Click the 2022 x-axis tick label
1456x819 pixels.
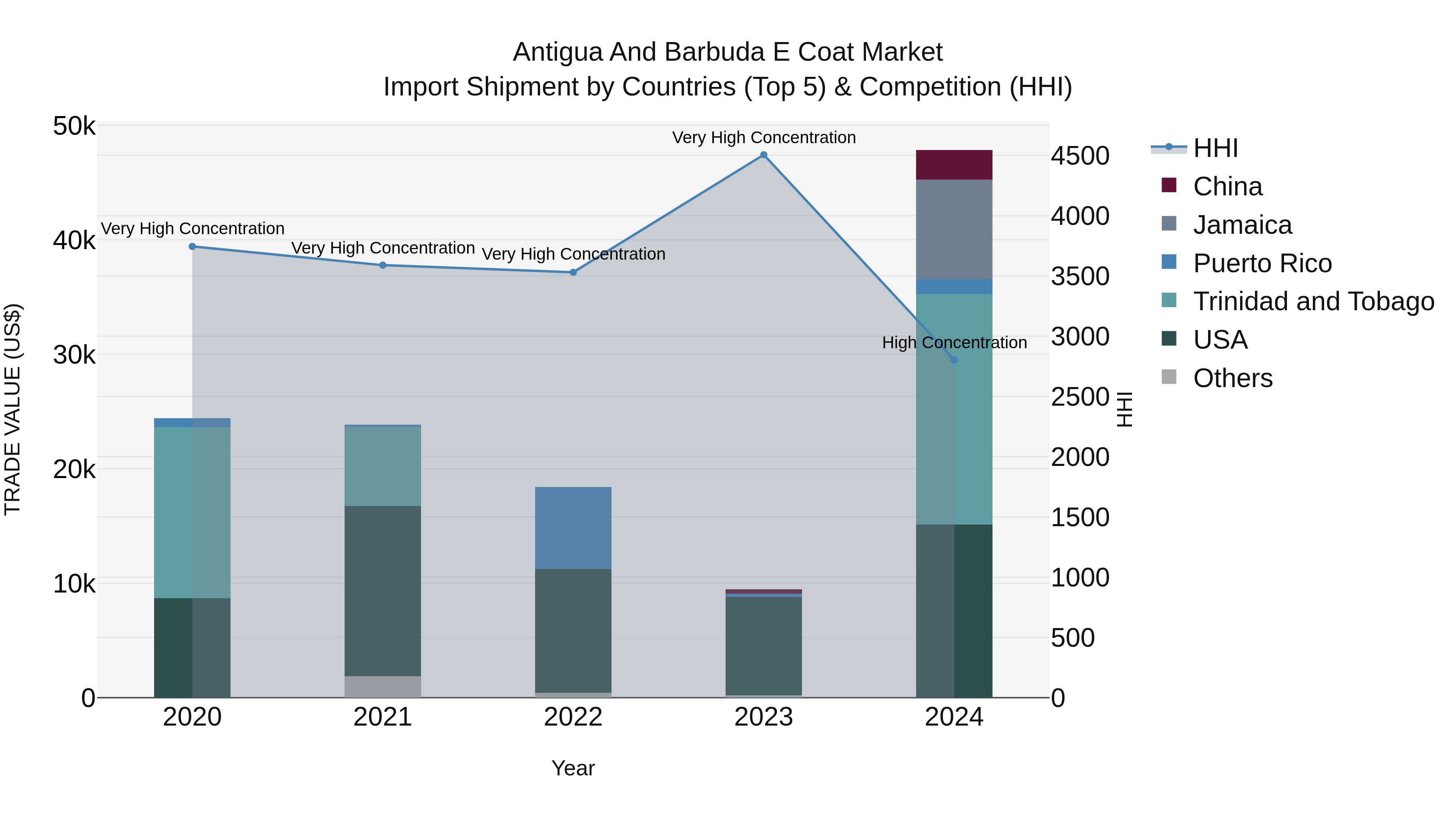pos(573,717)
